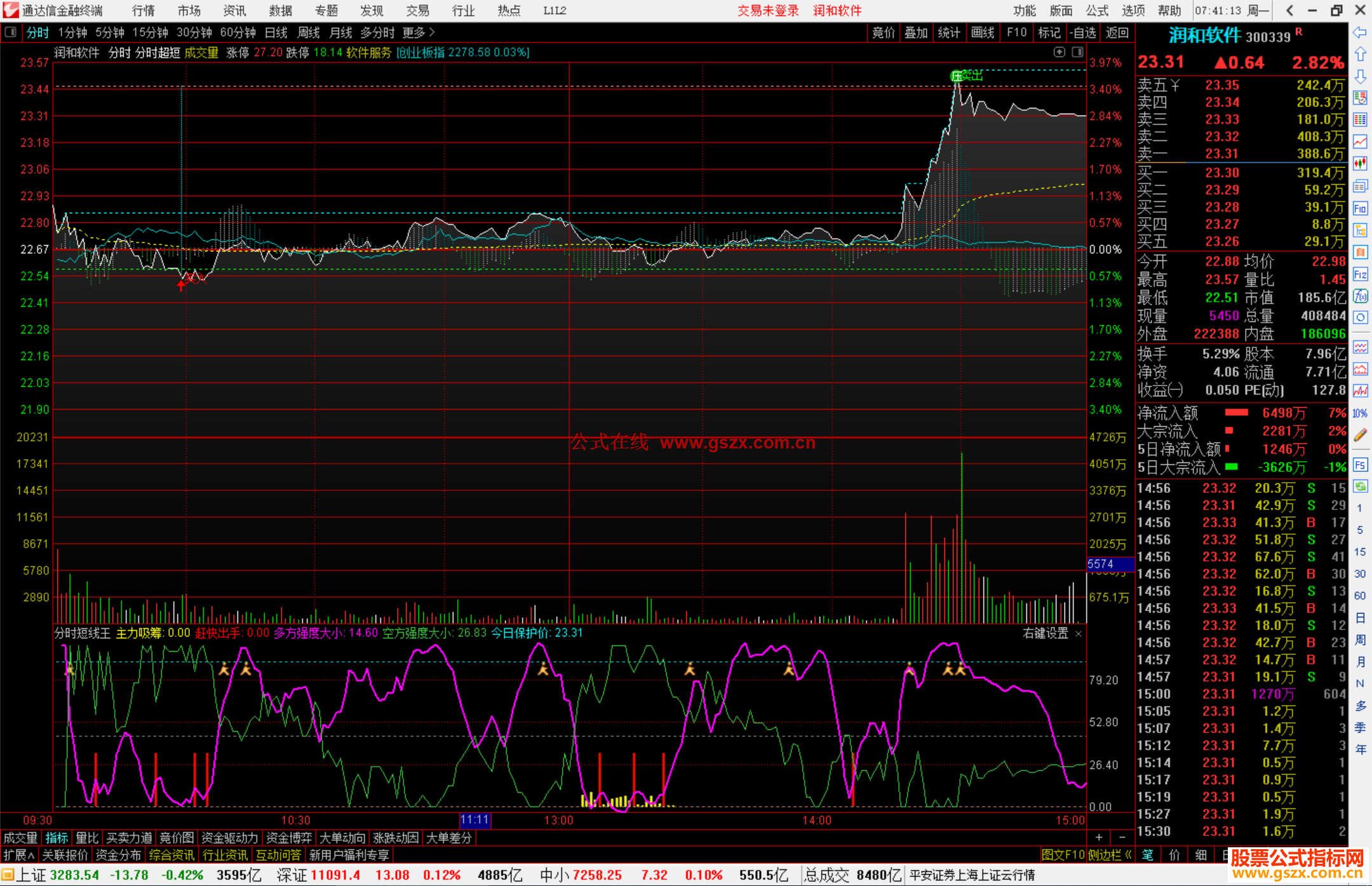Screen dimensions: 1372x886
Task: Click the quote table grid sidebar icon
Action: click(1360, 120)
